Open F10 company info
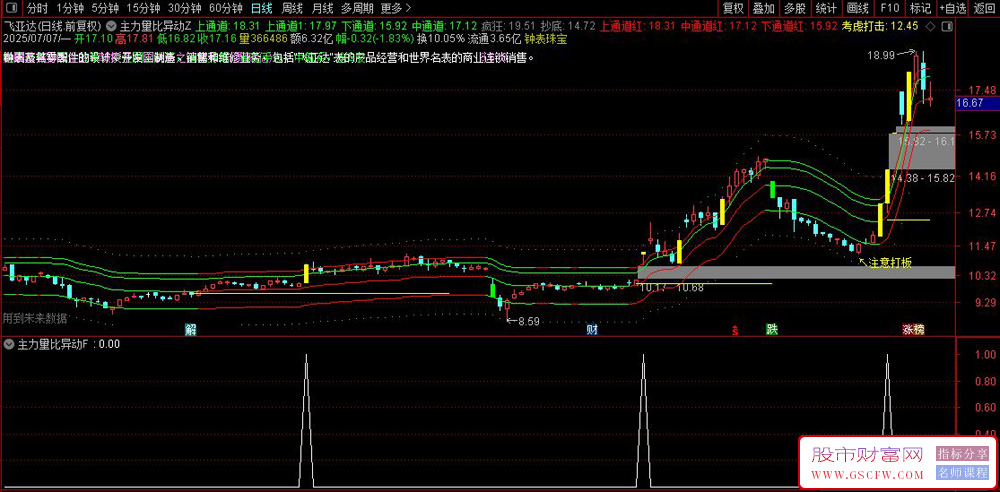The image size is (1000, 492). coord(890,8)
